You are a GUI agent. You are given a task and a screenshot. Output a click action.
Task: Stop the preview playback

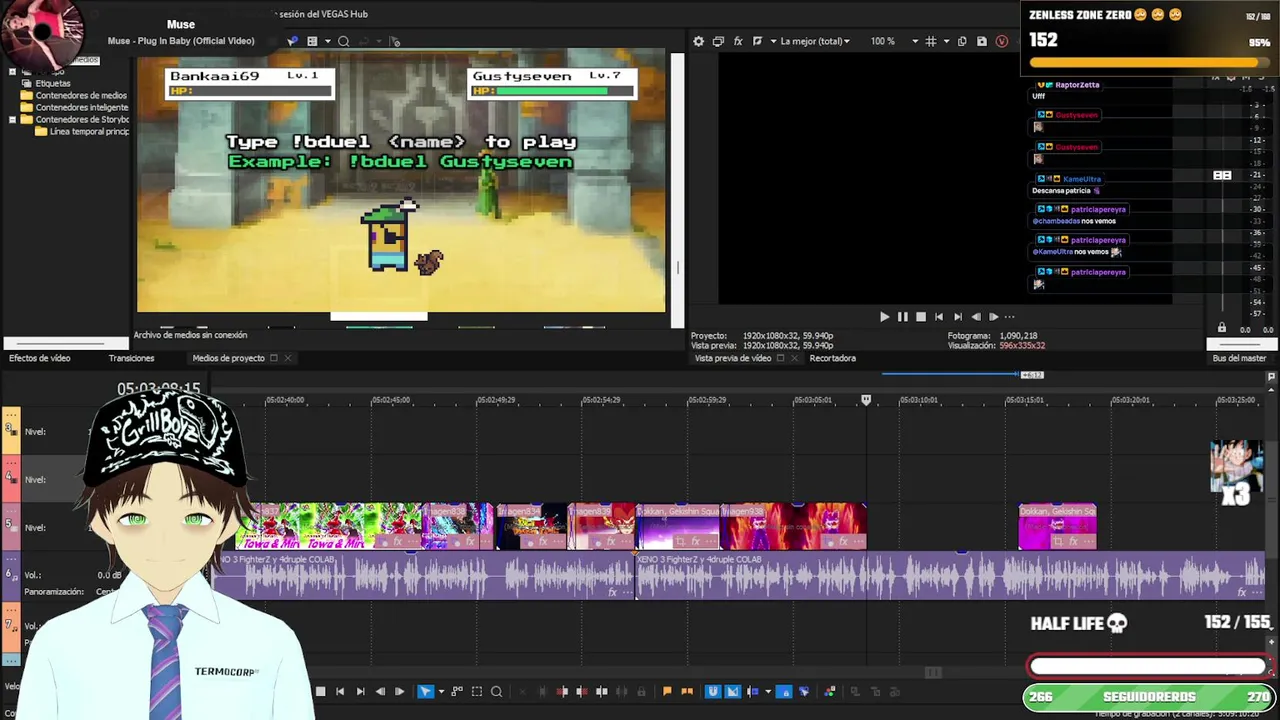coord(921,317)
